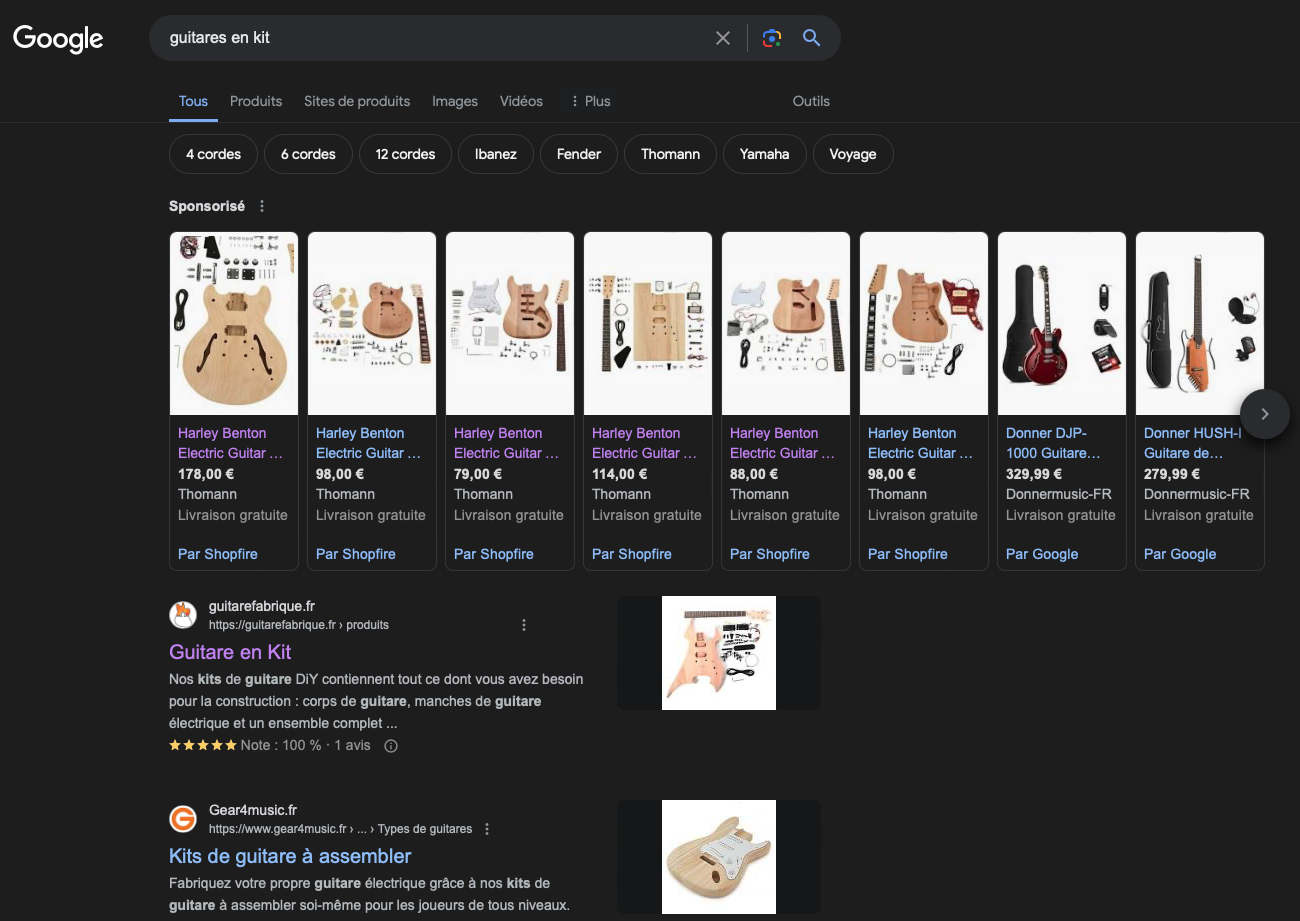Open the Sponsorisé three-dot options
The width and height of the screenshot is (1300, 921).
[x=262, y=206]
